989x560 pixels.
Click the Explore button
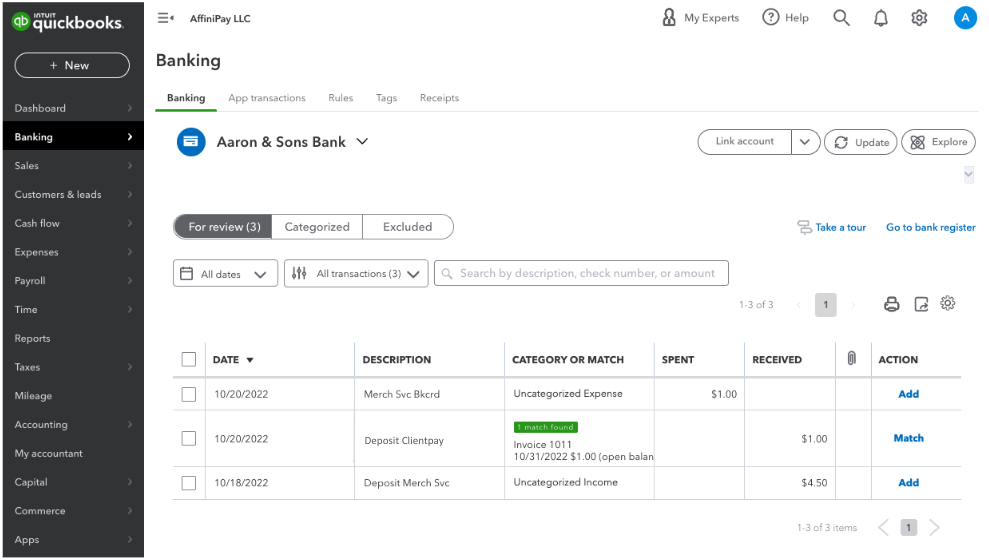938,142
